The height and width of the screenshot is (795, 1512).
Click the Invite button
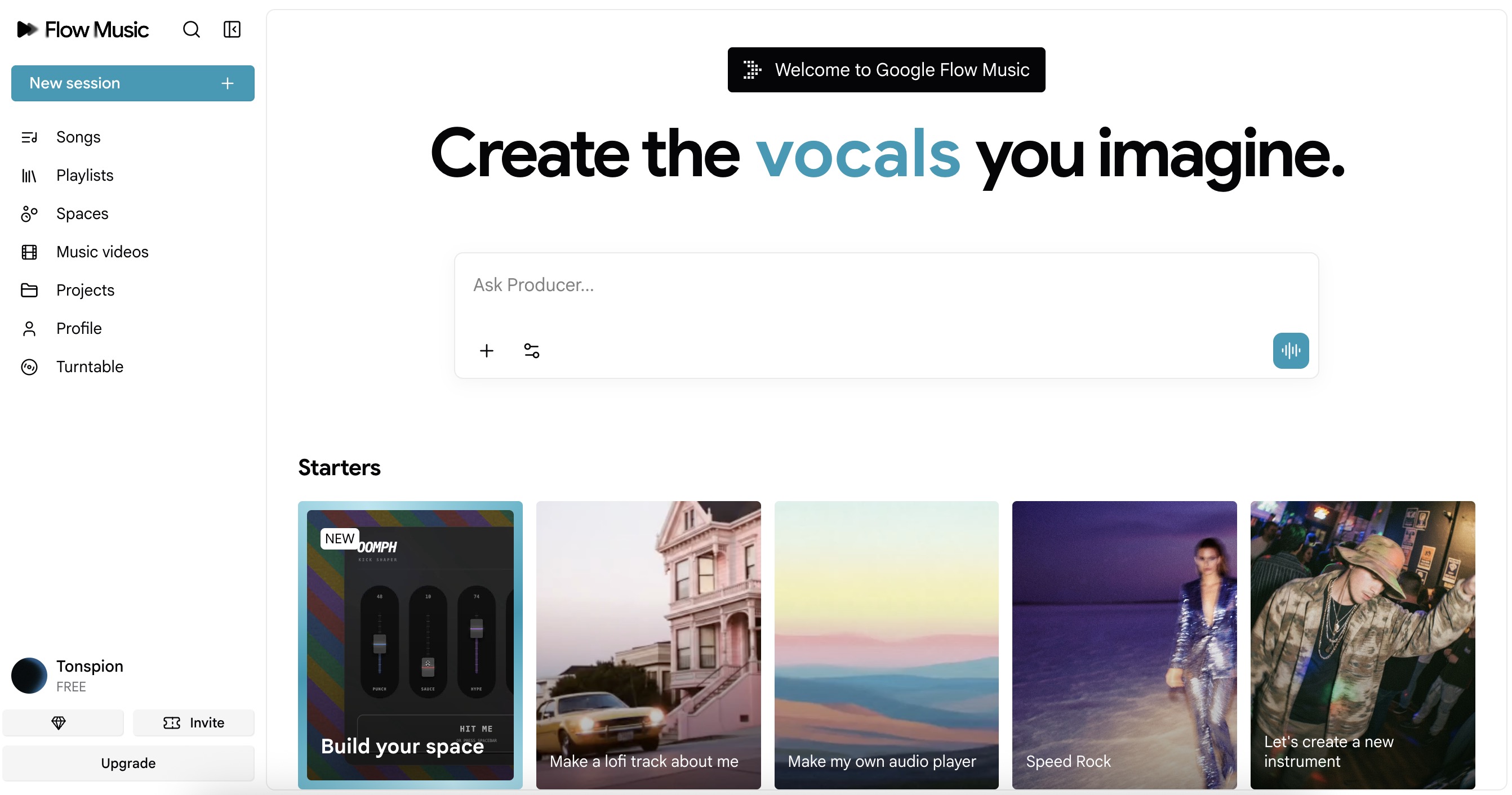(x=194, y=723)
